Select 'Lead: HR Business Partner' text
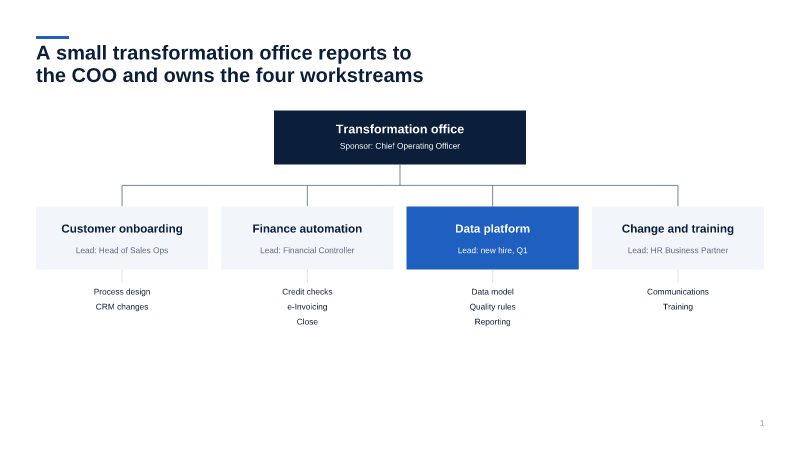The height and width of the screenshot is (450, 800). click(x=678, y=251)
